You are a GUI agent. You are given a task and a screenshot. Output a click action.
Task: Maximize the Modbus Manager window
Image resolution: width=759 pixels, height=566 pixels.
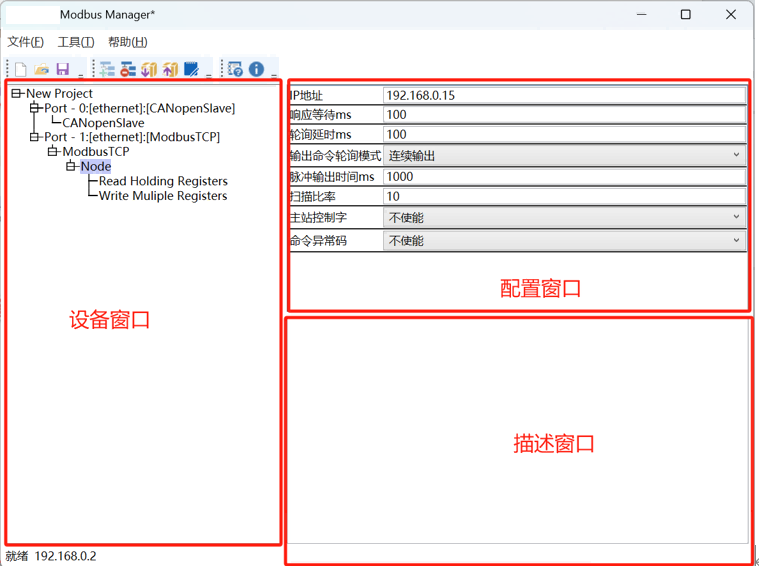pos(685,15)
